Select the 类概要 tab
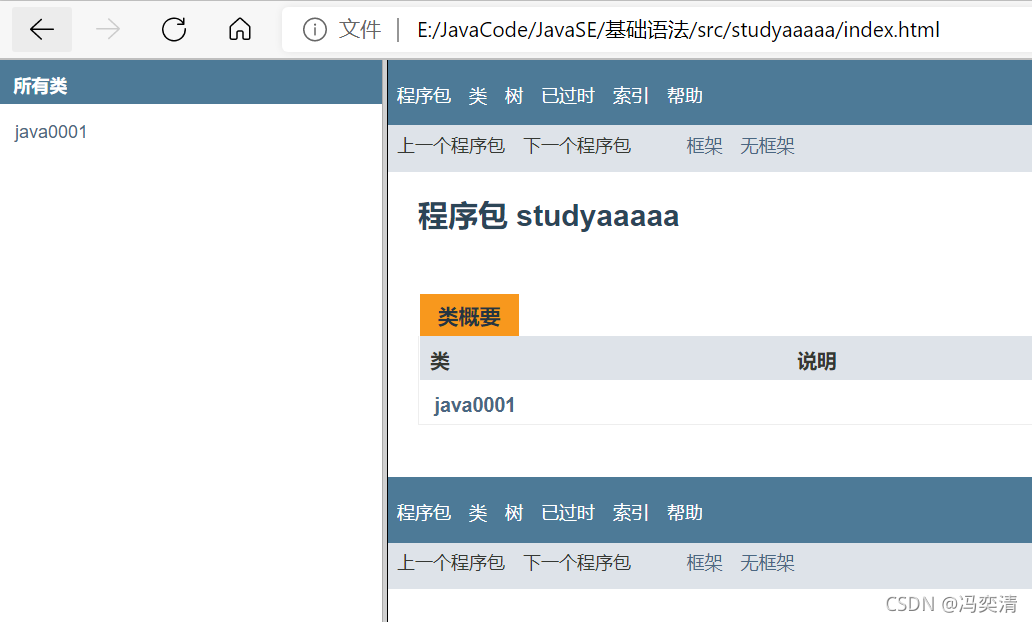1032x622 pixels. pyautogui.click(x=468, y=314)
